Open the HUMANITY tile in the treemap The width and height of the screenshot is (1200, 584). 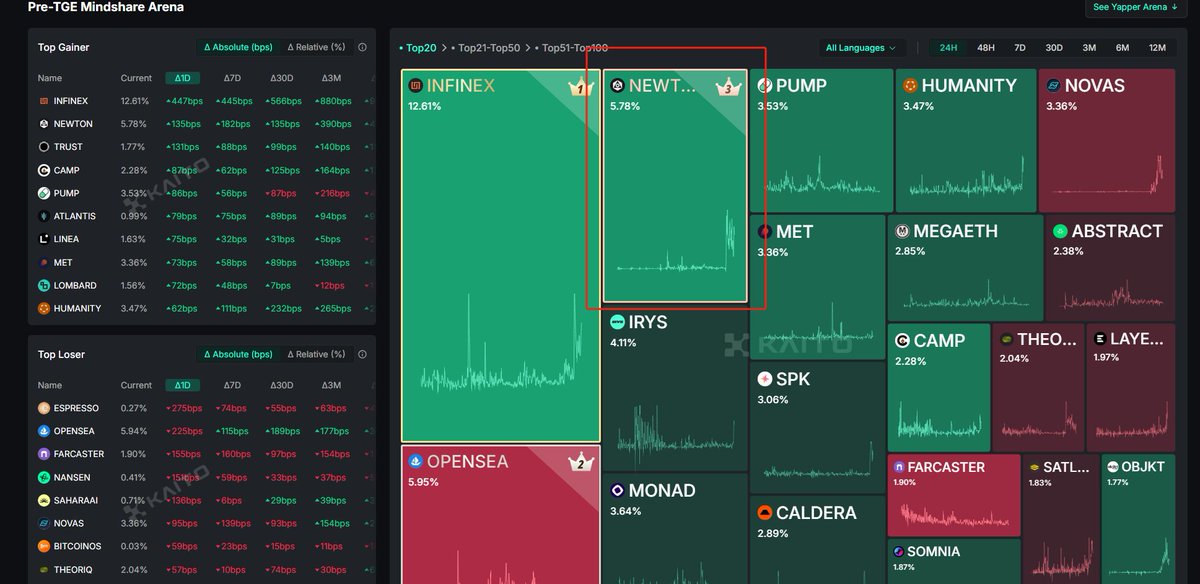point(965,140)
